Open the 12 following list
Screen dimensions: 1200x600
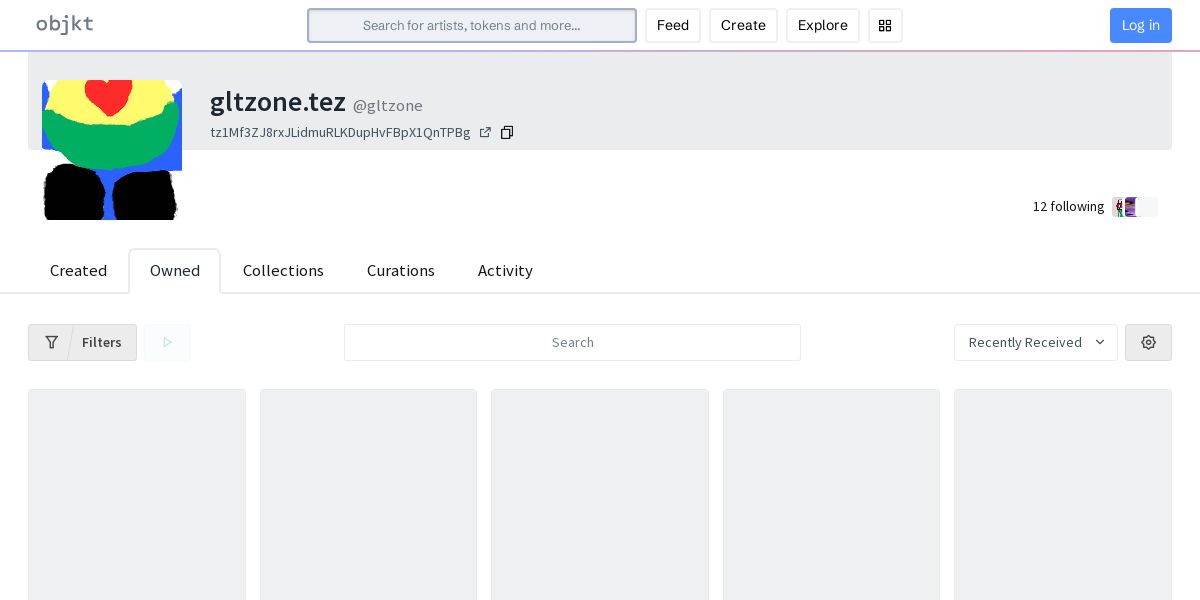[1068, 207]
